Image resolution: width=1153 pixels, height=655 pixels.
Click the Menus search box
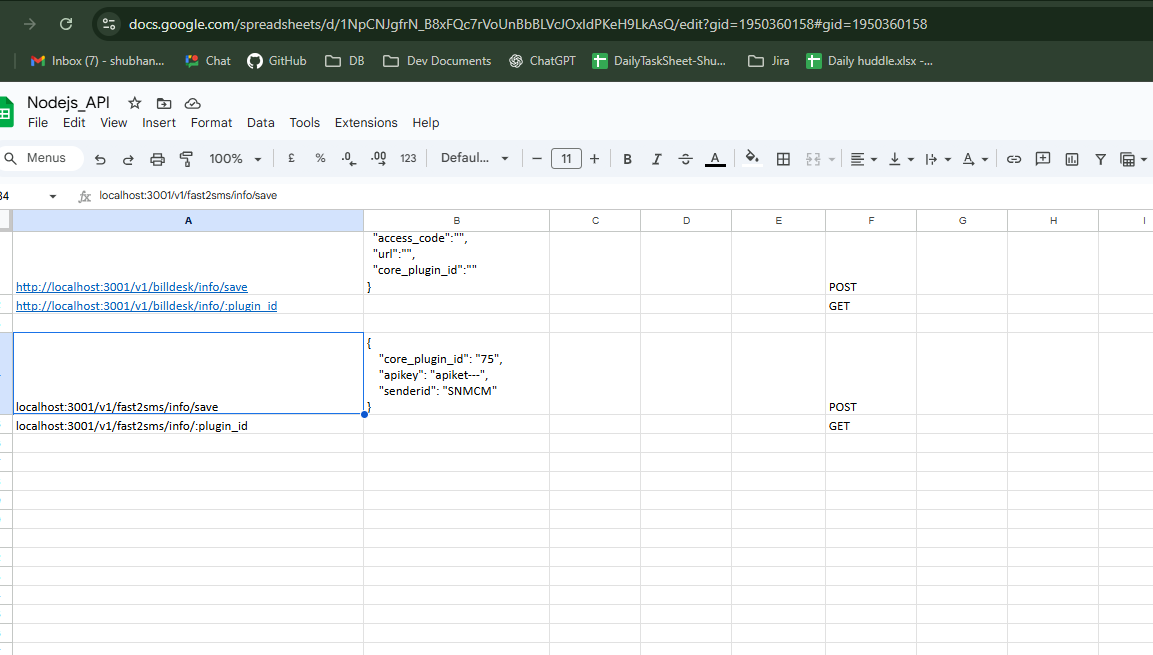(x=40, y=158)
